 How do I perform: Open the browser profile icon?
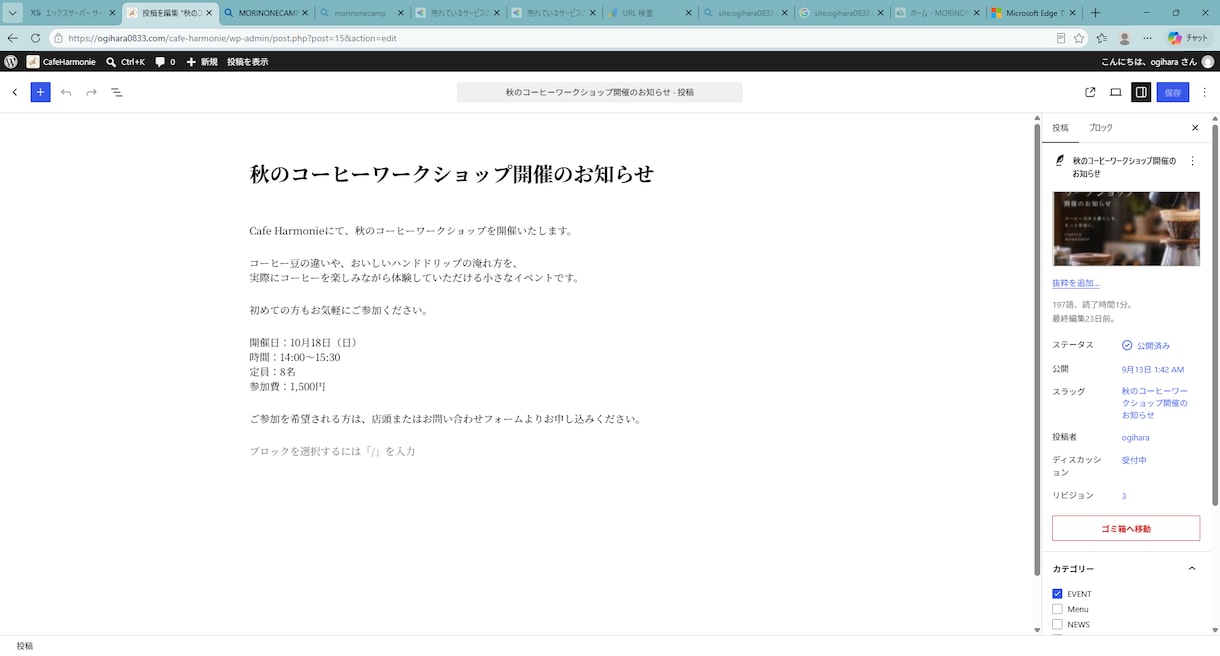(x=1124, y=38)
